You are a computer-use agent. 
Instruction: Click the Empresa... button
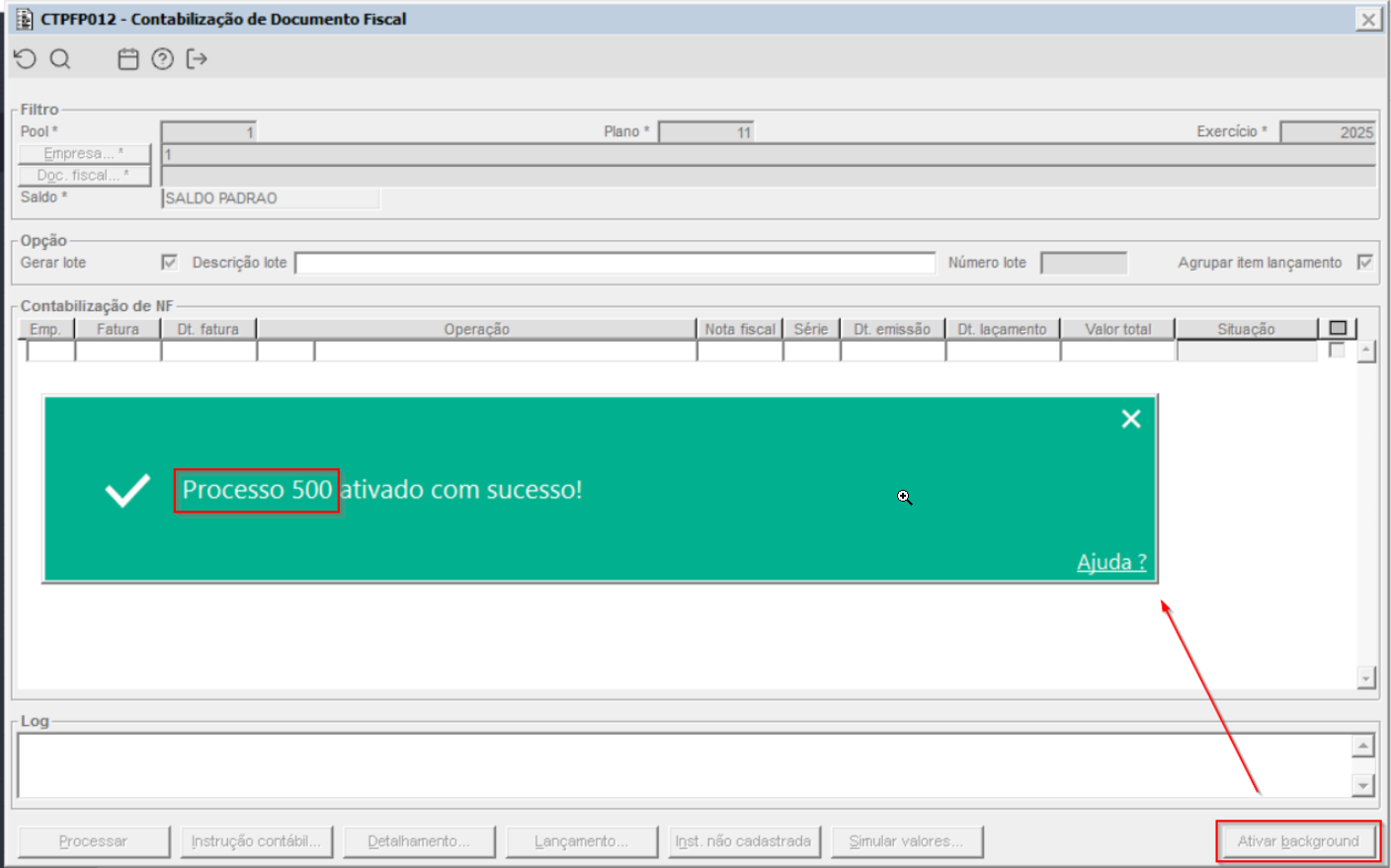coord(84,153)
